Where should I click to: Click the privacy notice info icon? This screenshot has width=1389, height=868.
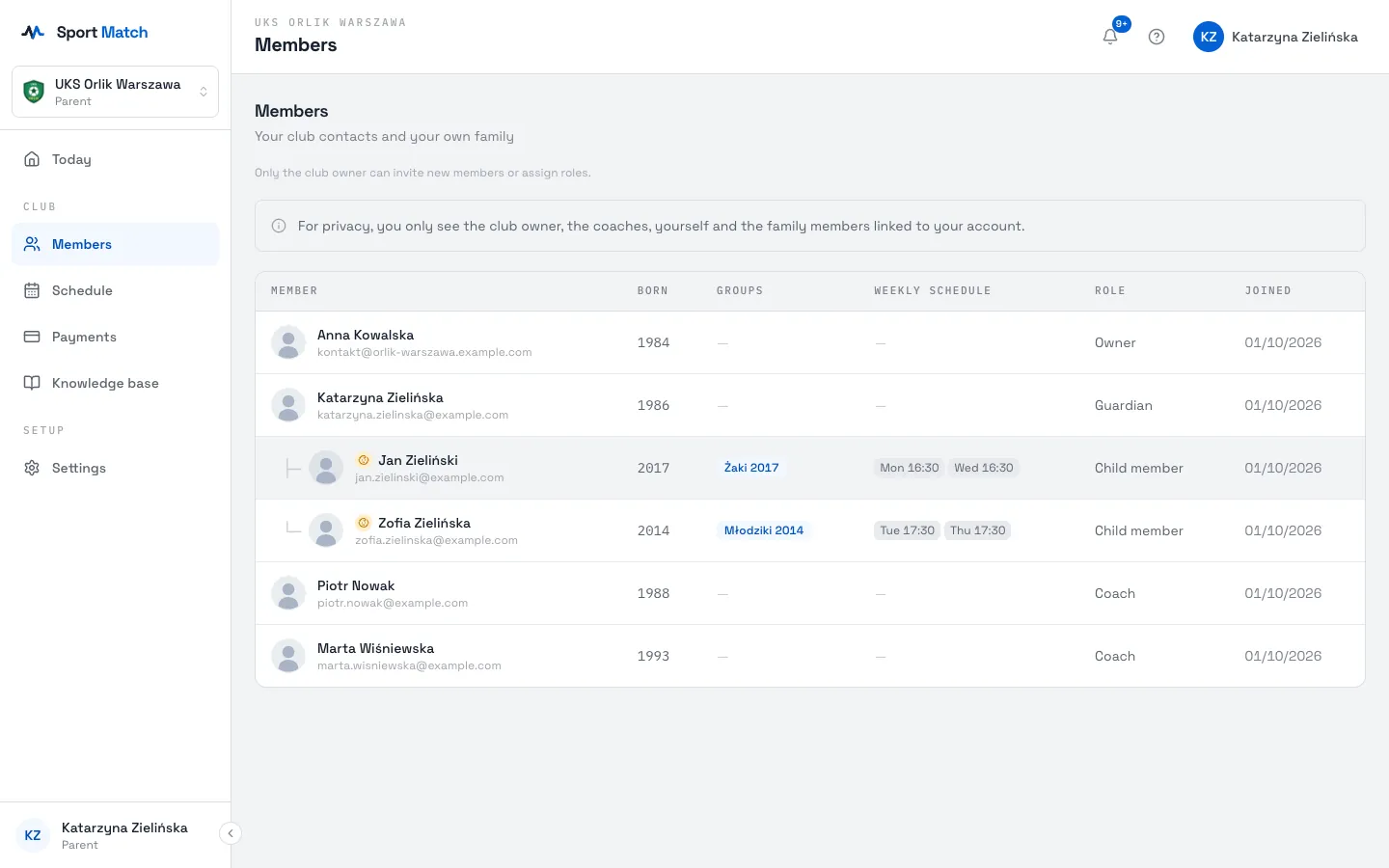[x=279, y=226]
